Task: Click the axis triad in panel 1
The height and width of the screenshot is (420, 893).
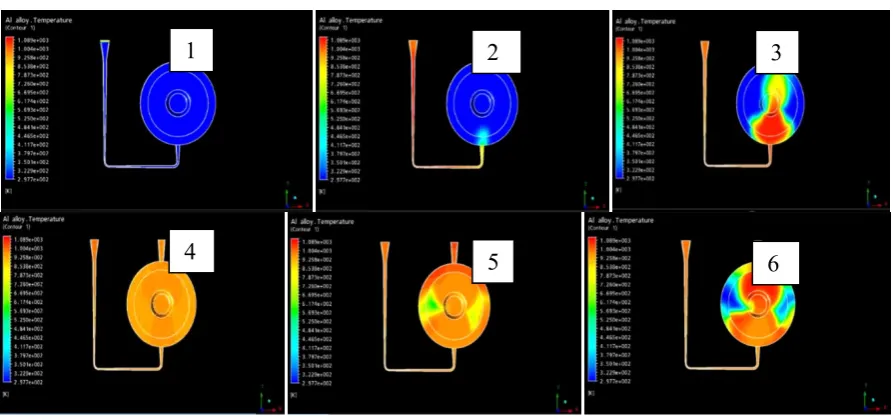Action: (297, 197)
